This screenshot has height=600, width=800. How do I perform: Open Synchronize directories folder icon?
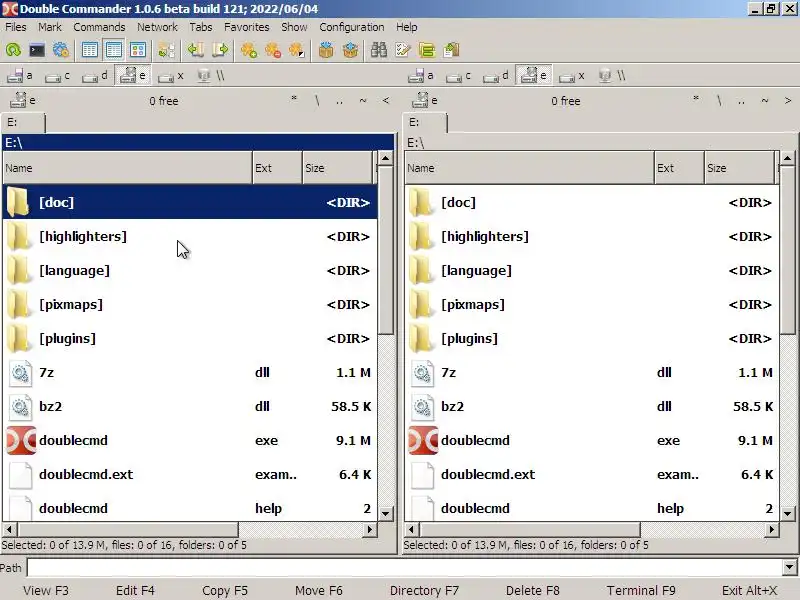(x=427, y=50)
